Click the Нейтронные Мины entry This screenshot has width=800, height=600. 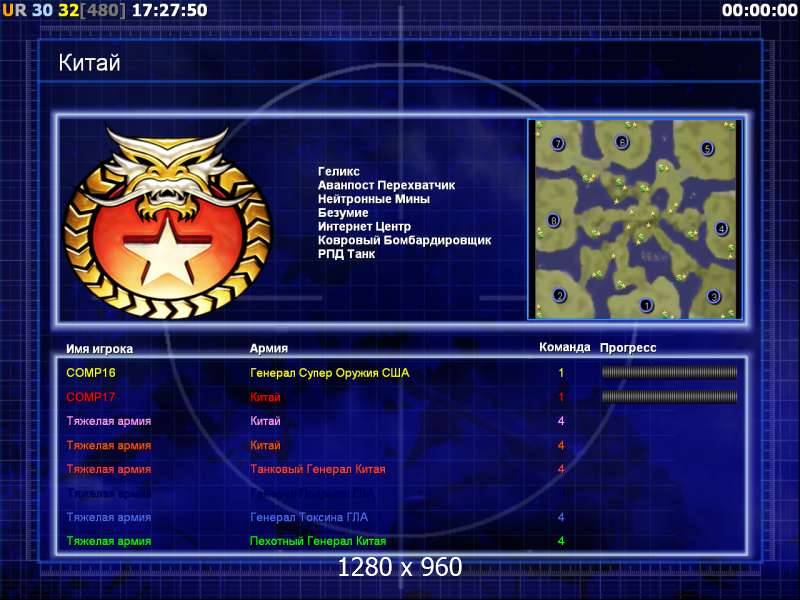coord(373,199)
